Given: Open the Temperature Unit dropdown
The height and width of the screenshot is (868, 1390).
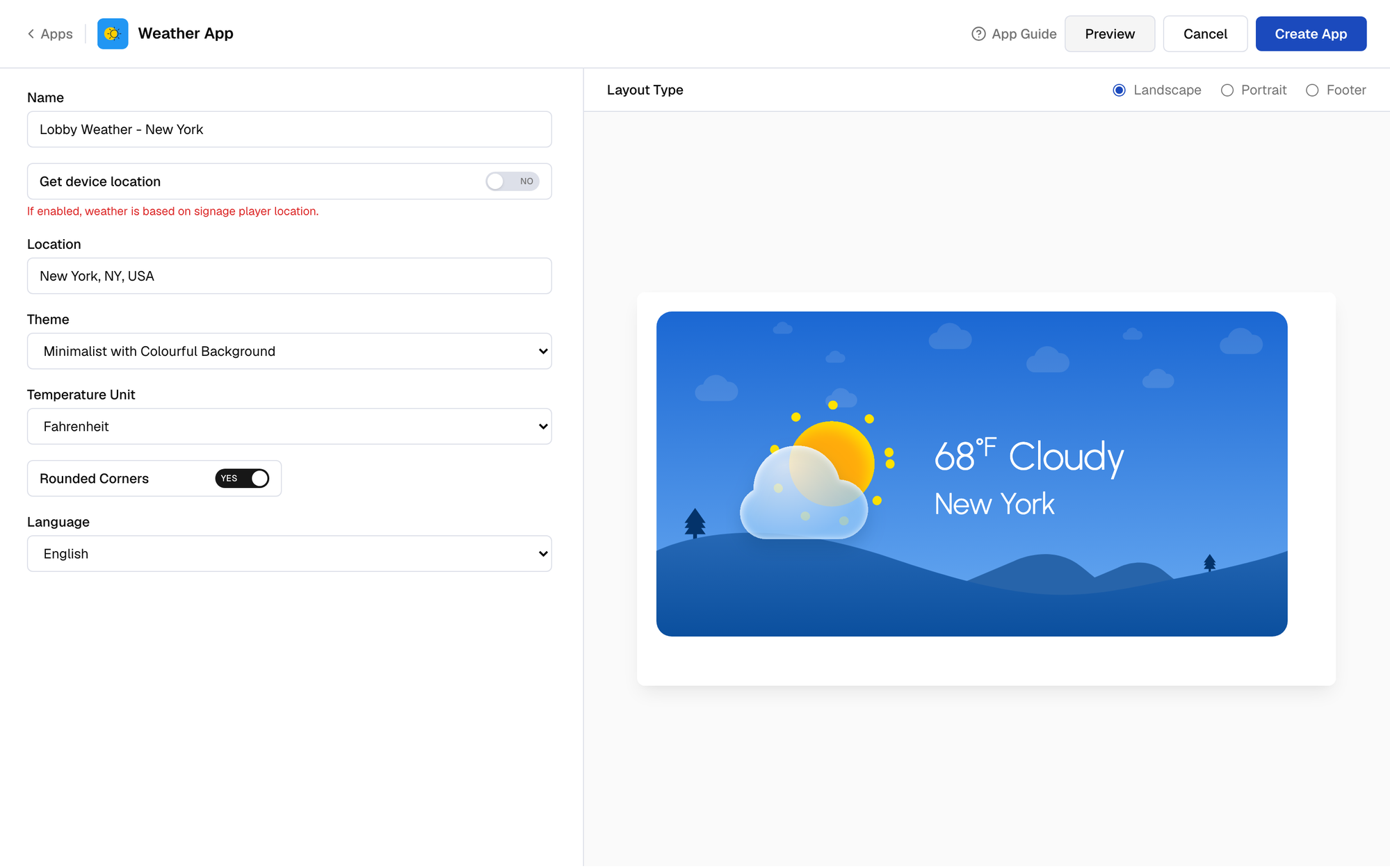Looking at the screenshot, I should coord(289,426).
